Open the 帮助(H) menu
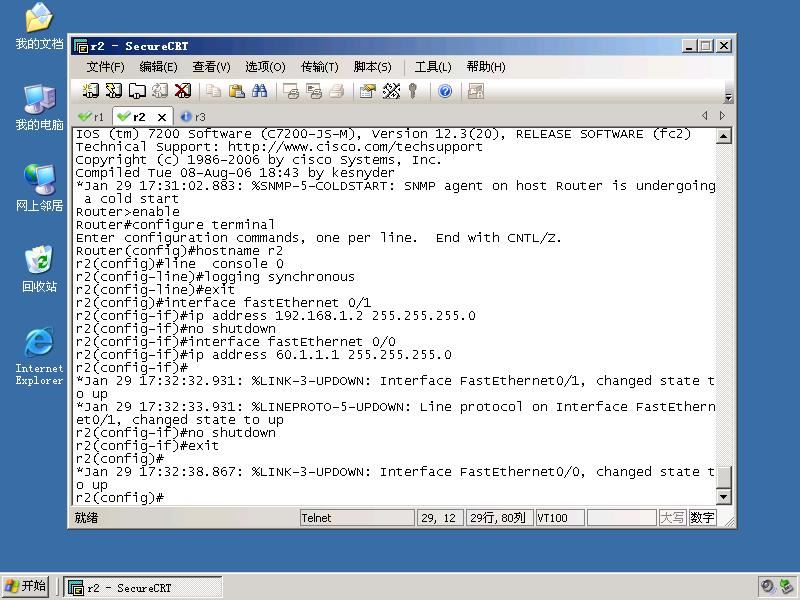The width and height of the screenshot is (800, 600). pyautogui.click(x=486, y=67)
